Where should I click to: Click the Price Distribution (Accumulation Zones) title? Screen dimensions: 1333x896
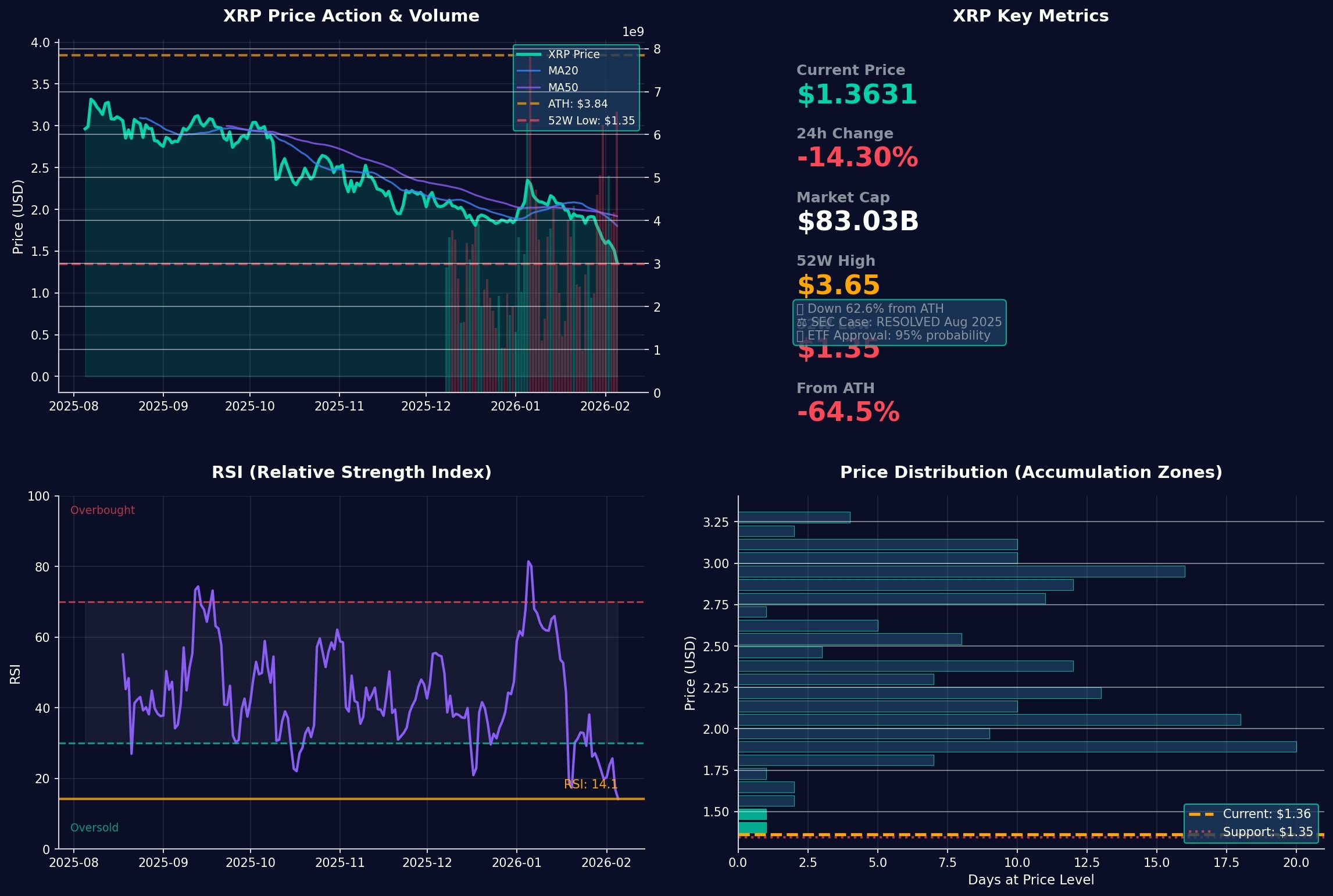coord(1031,472)
